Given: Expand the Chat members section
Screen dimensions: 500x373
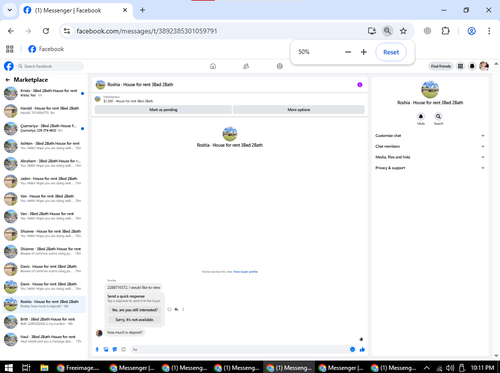Looking at the screenshot, I should (x=430, y=146).
